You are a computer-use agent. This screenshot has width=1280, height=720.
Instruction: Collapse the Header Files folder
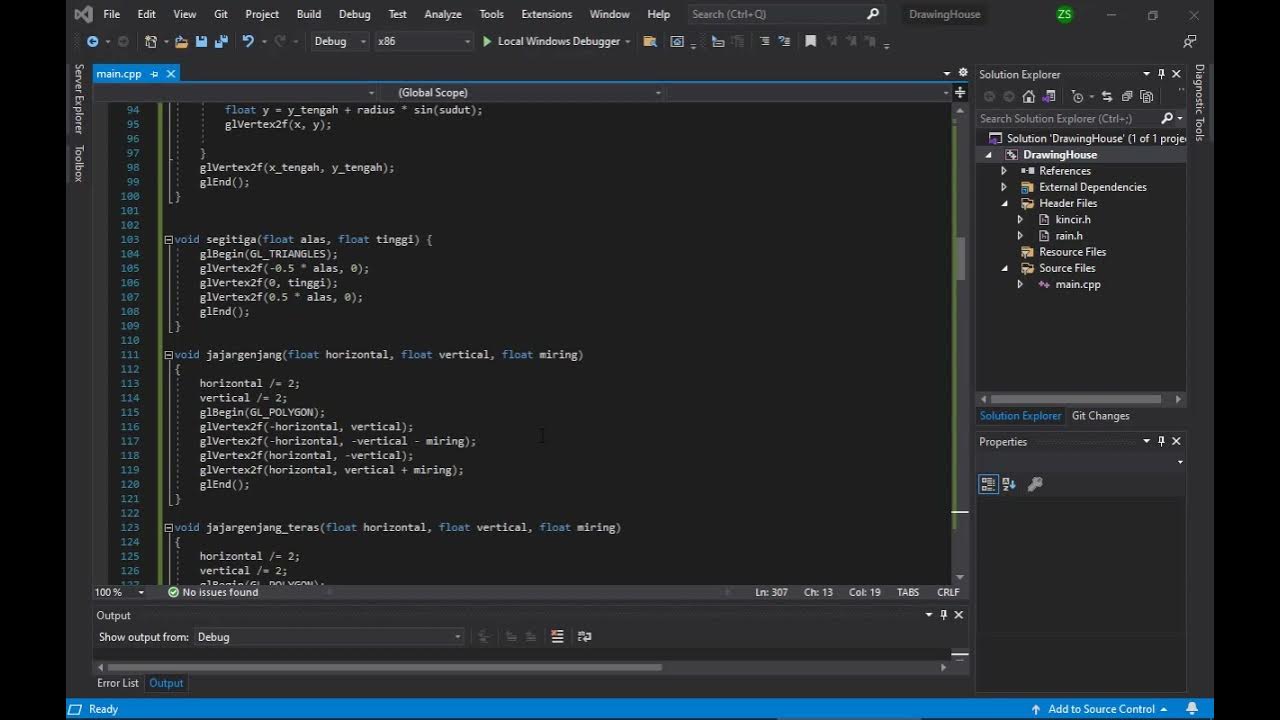1005,203
